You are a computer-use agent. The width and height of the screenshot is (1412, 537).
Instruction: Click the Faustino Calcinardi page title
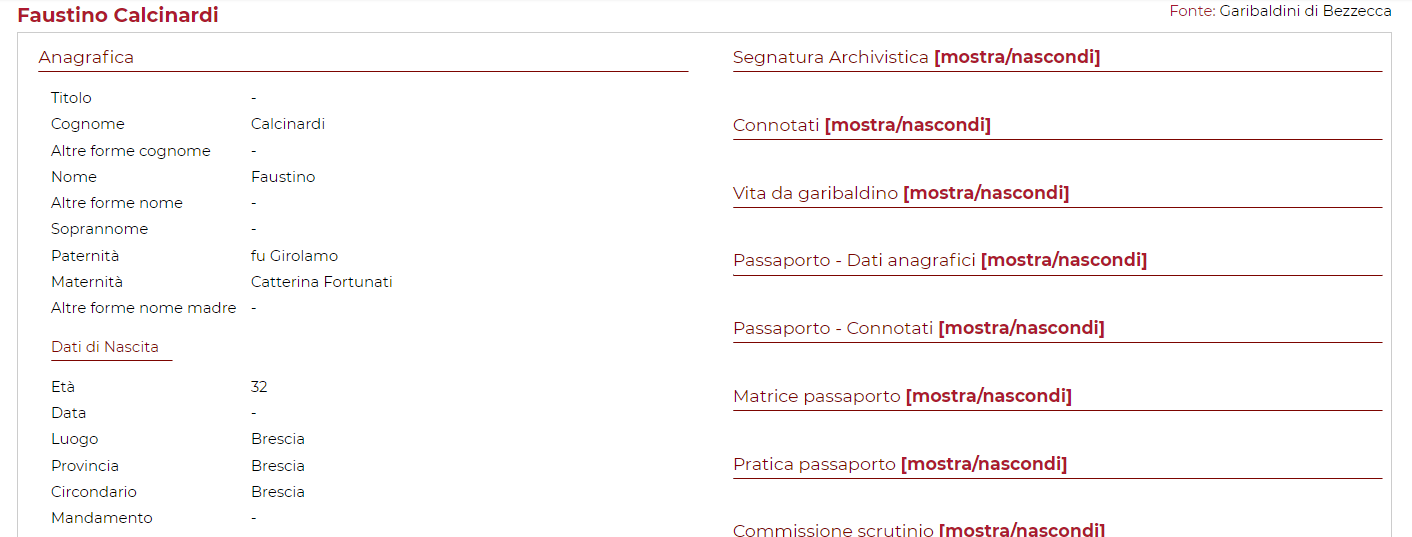[118, 15]
